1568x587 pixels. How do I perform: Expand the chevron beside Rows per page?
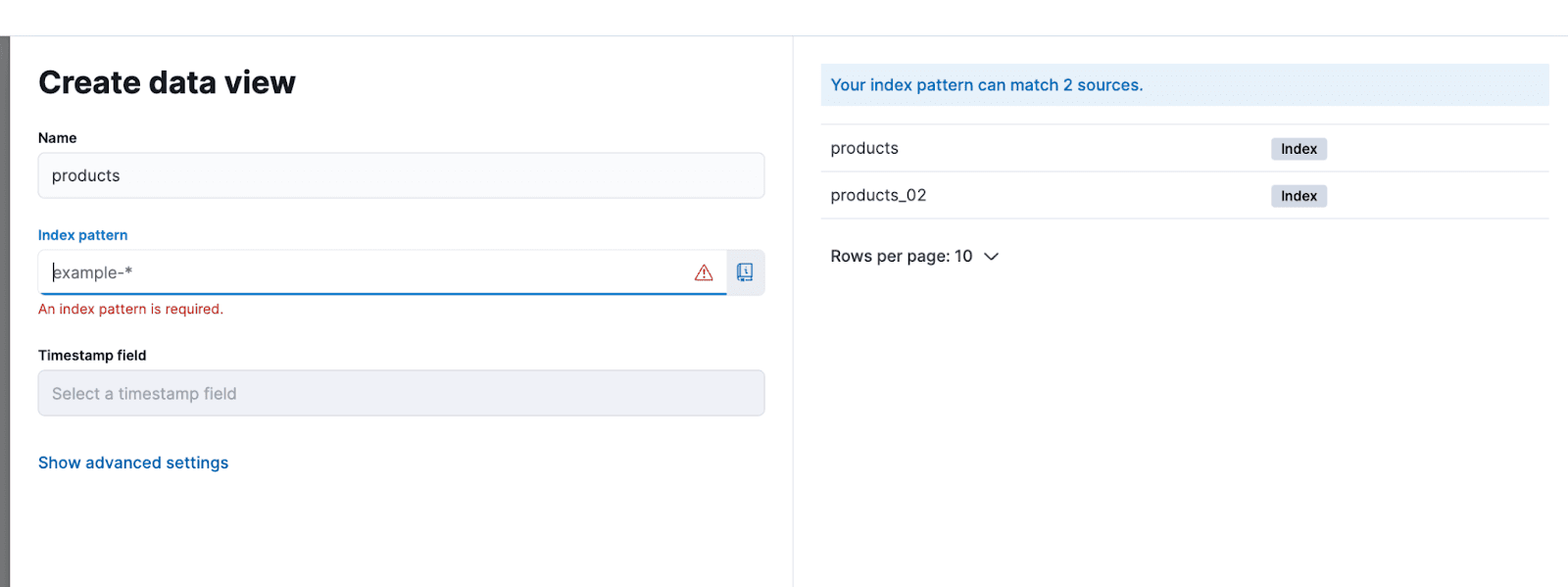(x=991, y=256)
